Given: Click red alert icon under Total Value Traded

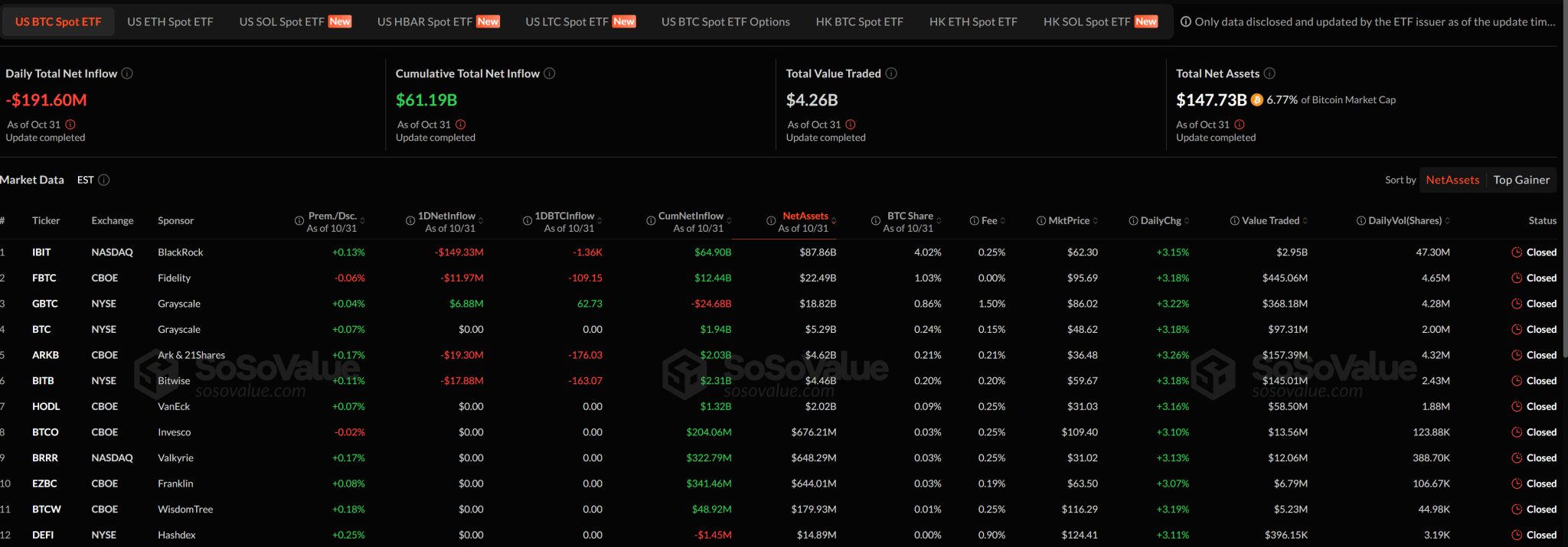Looking at the screenshot, I should (x=851, y=125).
